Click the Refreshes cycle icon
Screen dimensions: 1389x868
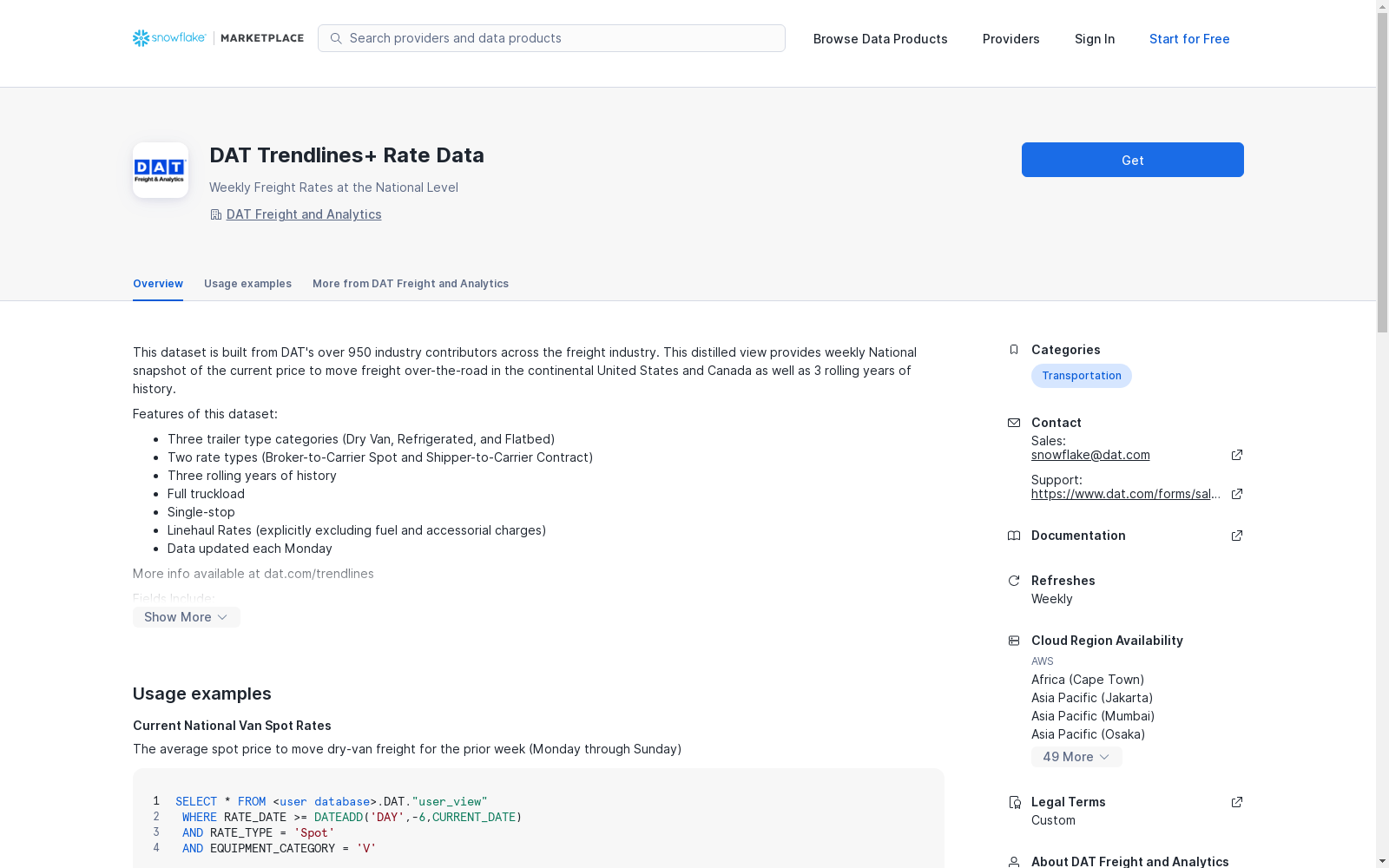1014,581
